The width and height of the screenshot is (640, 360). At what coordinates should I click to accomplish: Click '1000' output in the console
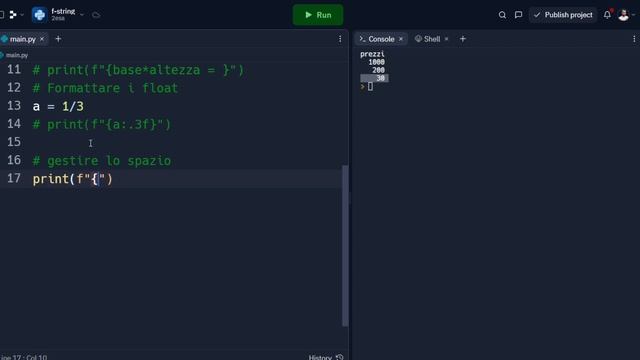coord(376,62)
